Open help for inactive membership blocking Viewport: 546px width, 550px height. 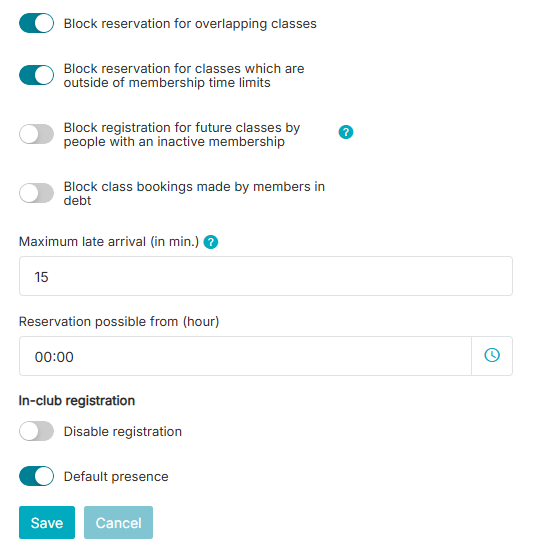pyautogui.click(x=346, y=132)
